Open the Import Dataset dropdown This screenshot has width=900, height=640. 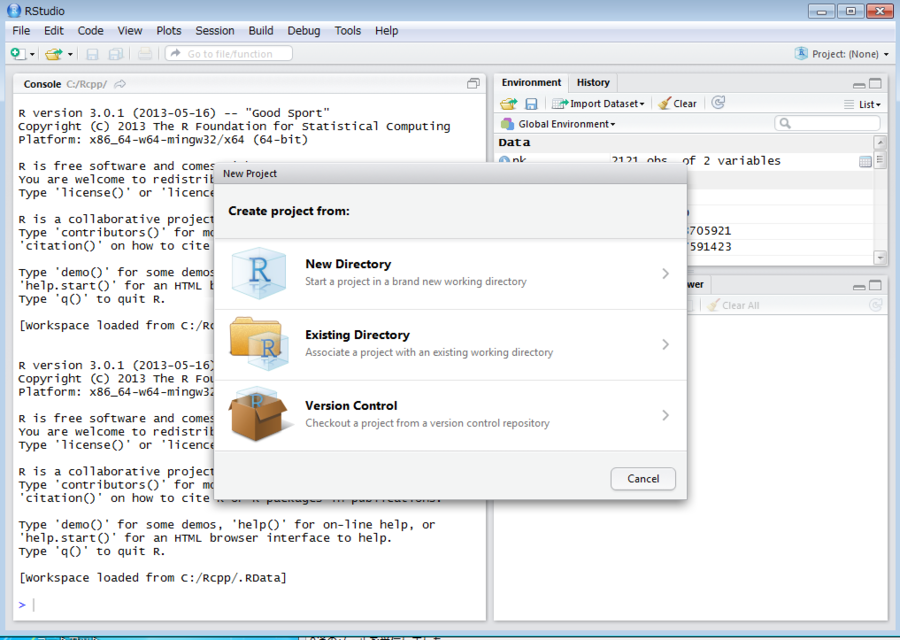point(598,104)
